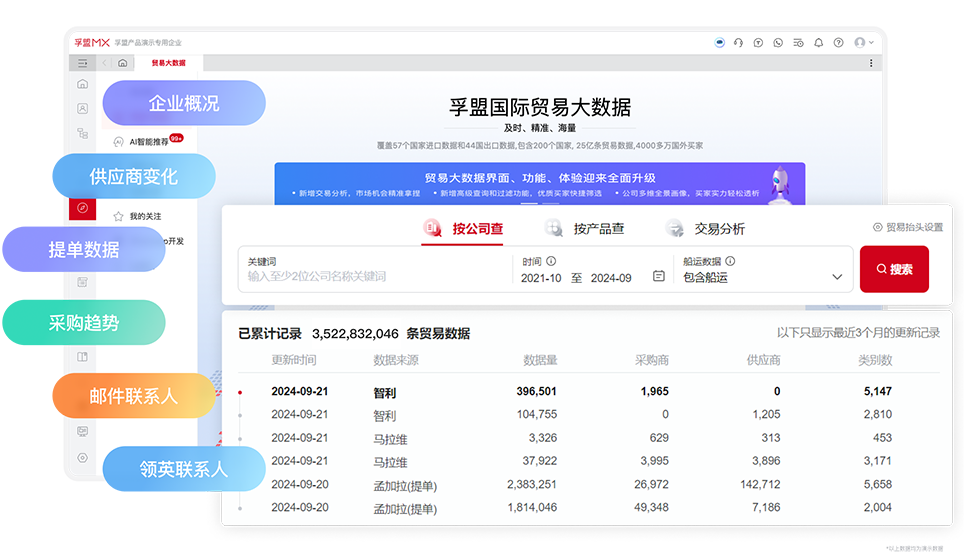This screenshot has width=964, height=558.
Task: Click the info icon beside 时间 label
Action: [551, 261]
